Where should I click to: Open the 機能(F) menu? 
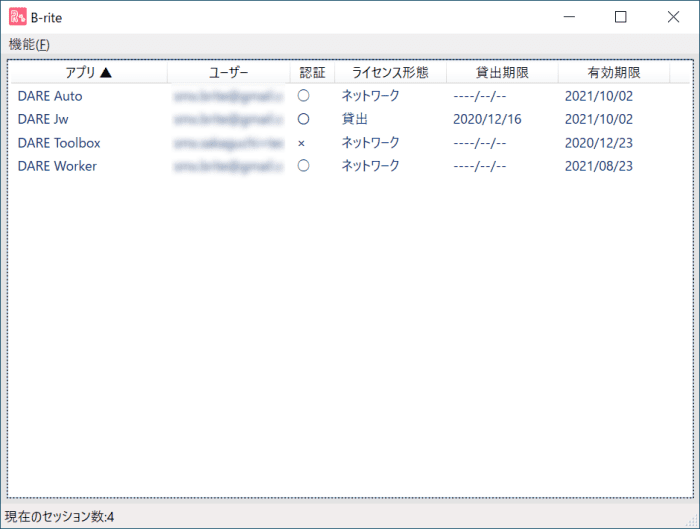point(29,44)
